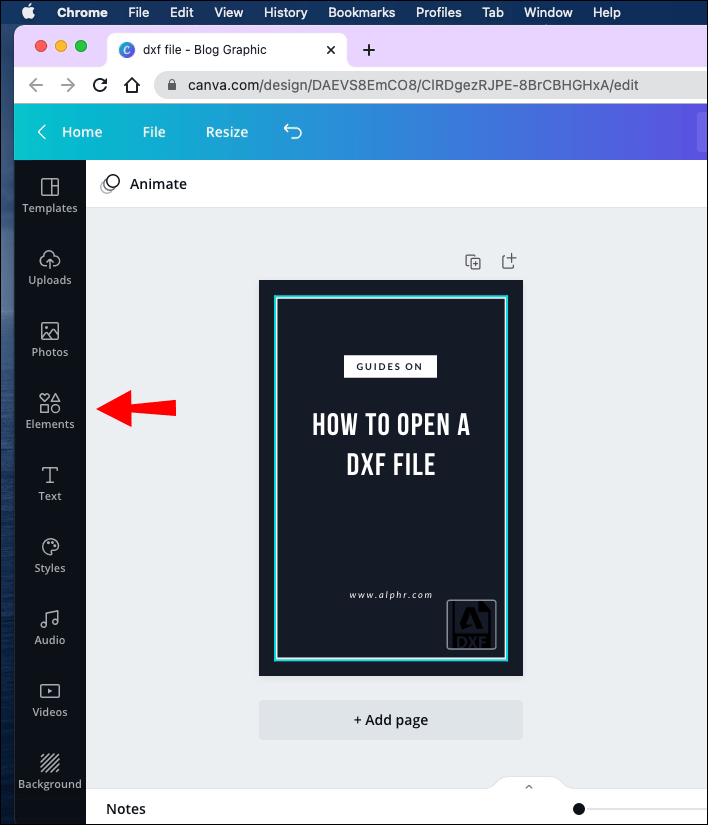708x825 pixels.
Task: Open the Canva File menu
Action: [x=154, y=132]
